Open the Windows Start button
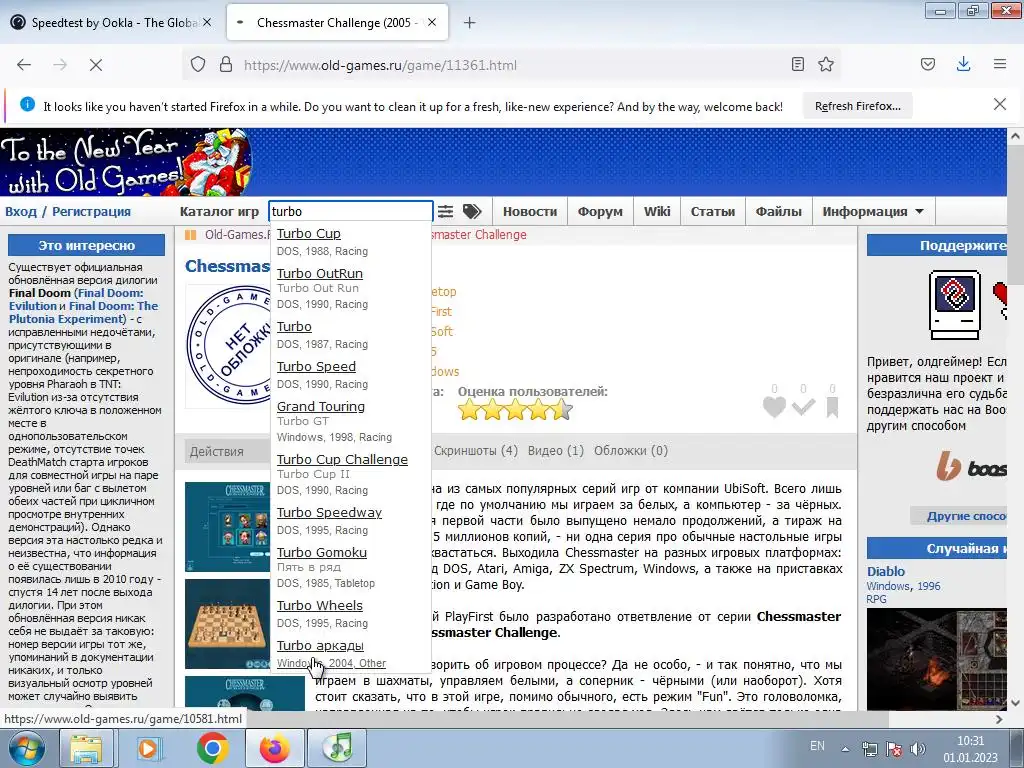 click(x=26, y=748)
